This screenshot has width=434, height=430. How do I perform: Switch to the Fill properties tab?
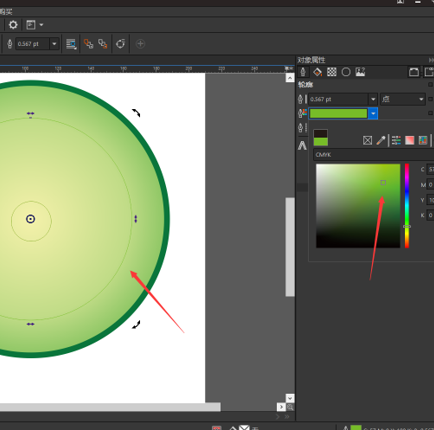pos(317,72)
